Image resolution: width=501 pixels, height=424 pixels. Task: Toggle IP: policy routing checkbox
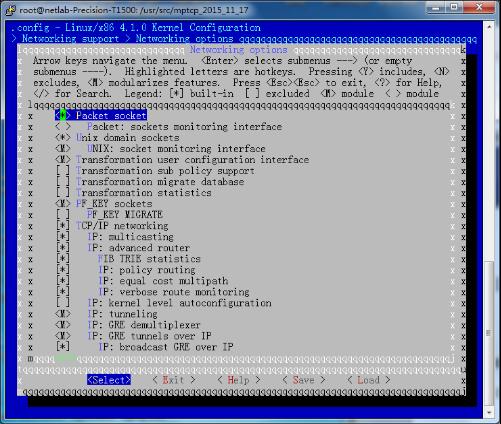point(63,270)
